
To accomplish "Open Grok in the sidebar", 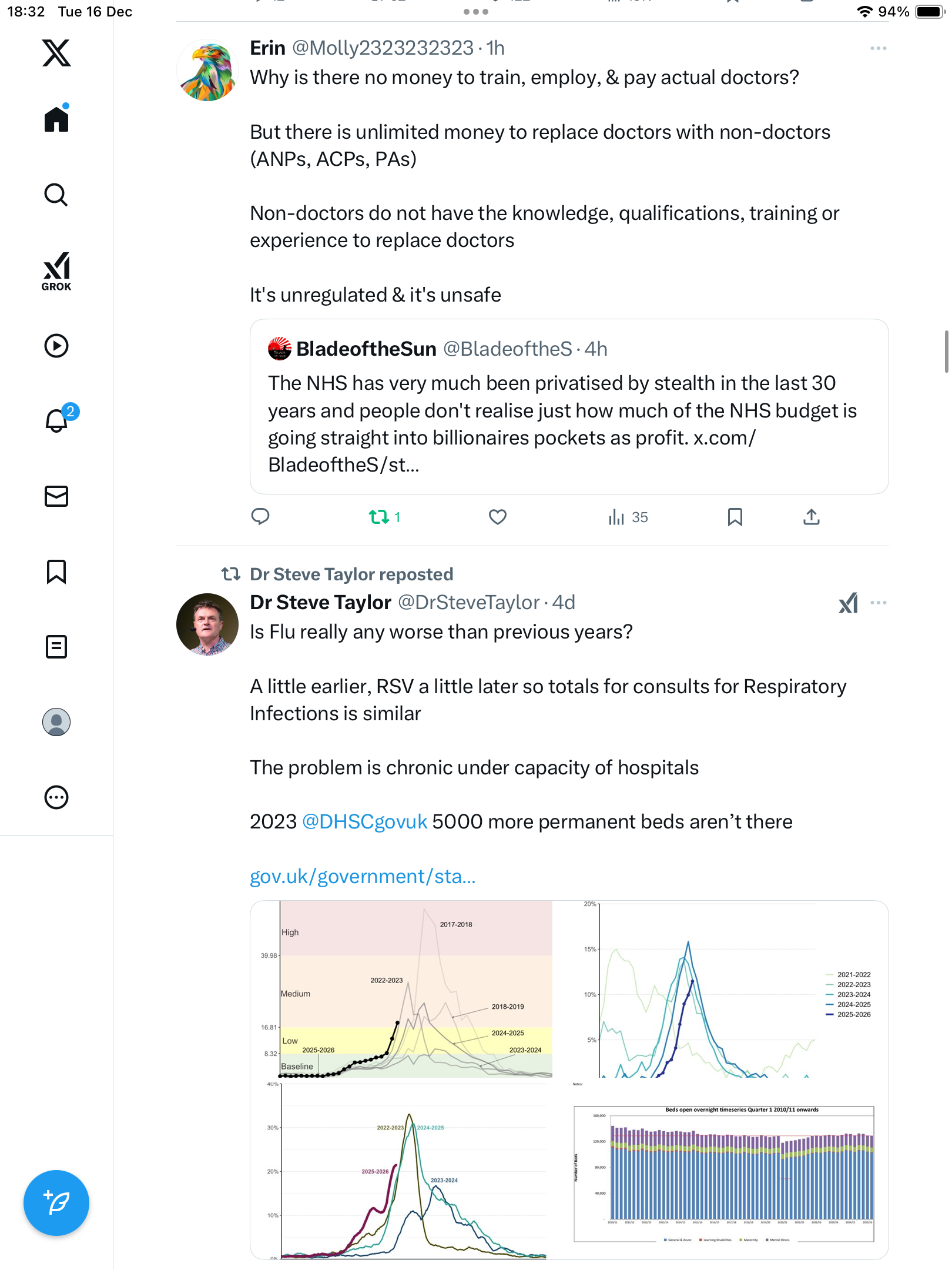I will pos(56,272).
